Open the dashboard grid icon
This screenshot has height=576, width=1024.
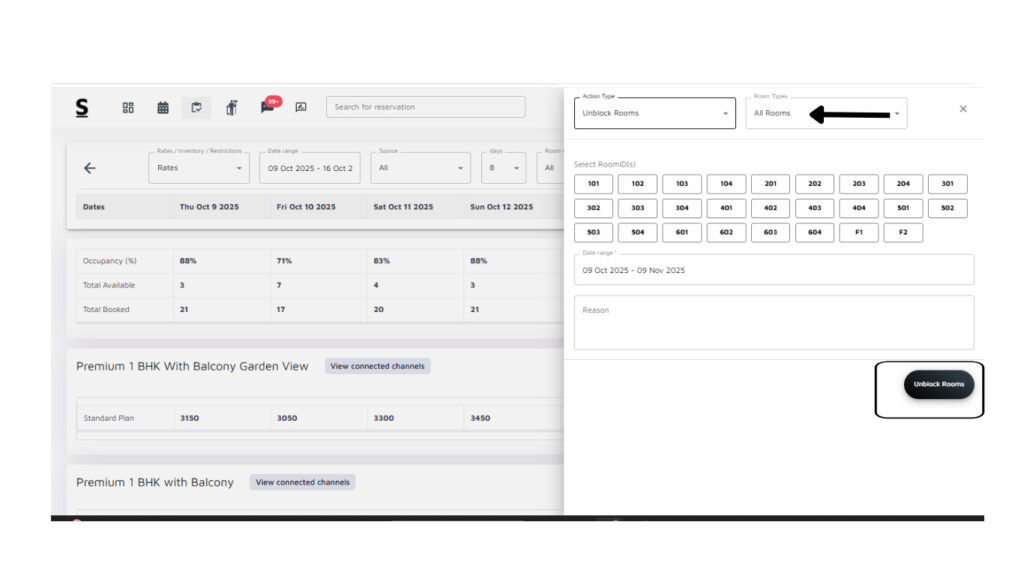click(x=128, y=108)
